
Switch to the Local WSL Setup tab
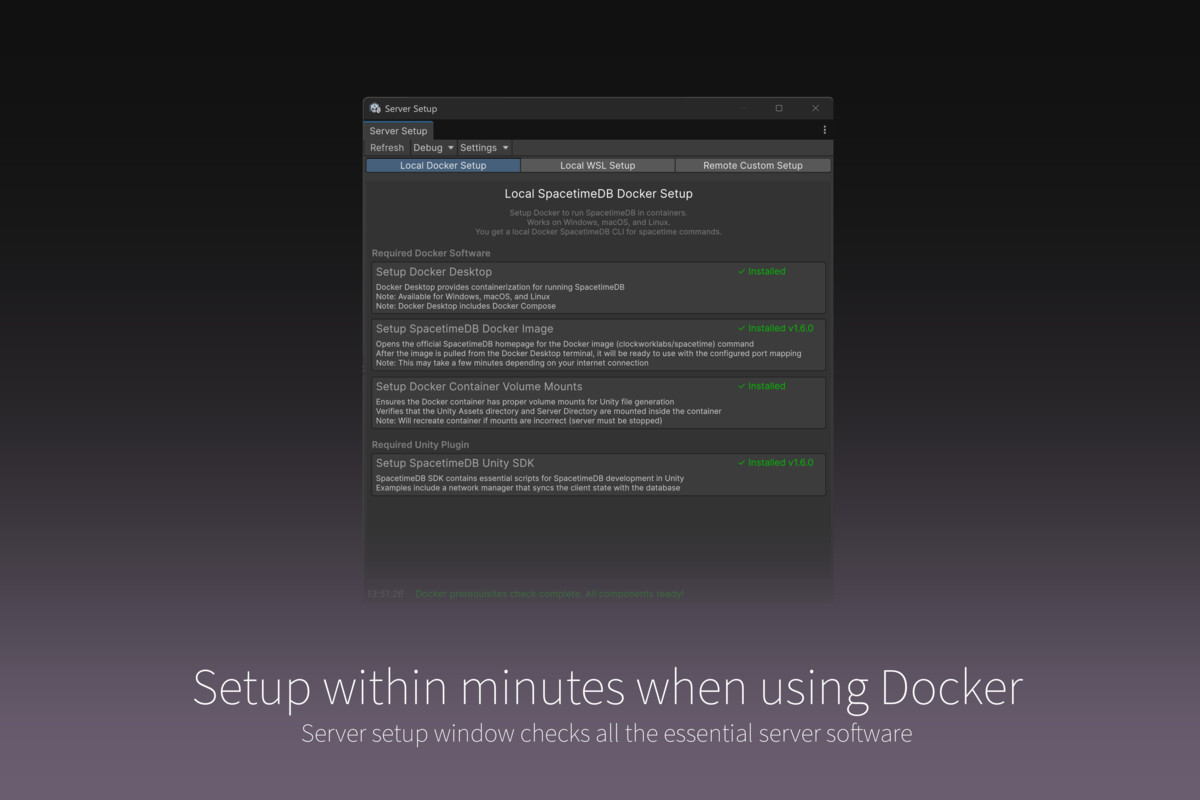click(x=597, y=166)
